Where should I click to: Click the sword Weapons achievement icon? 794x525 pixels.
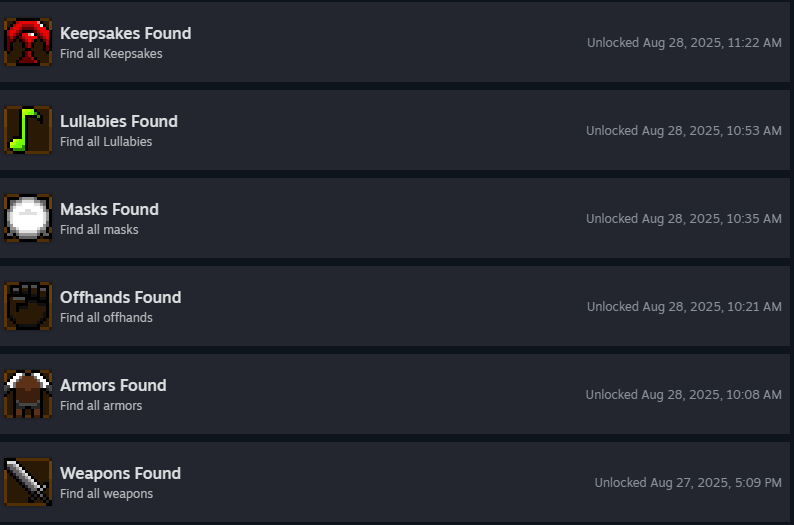point(28,482)
